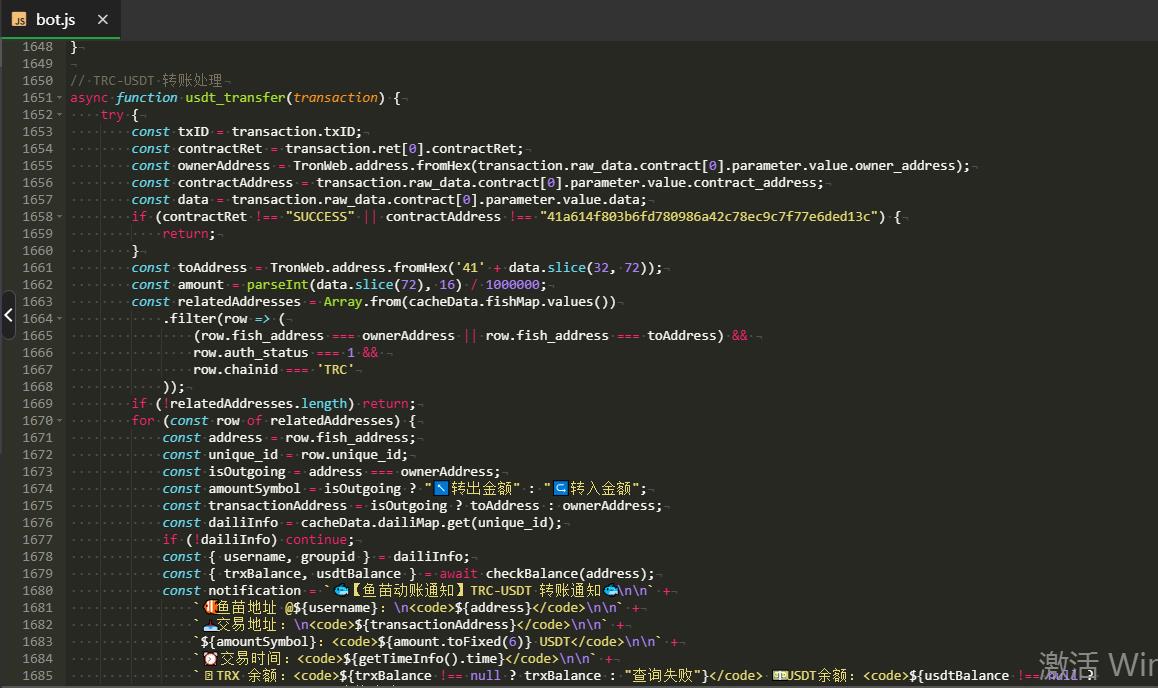Click line number 1661 in the gutter
Viewport: 1158px width, 688px height.
(37, 268)
